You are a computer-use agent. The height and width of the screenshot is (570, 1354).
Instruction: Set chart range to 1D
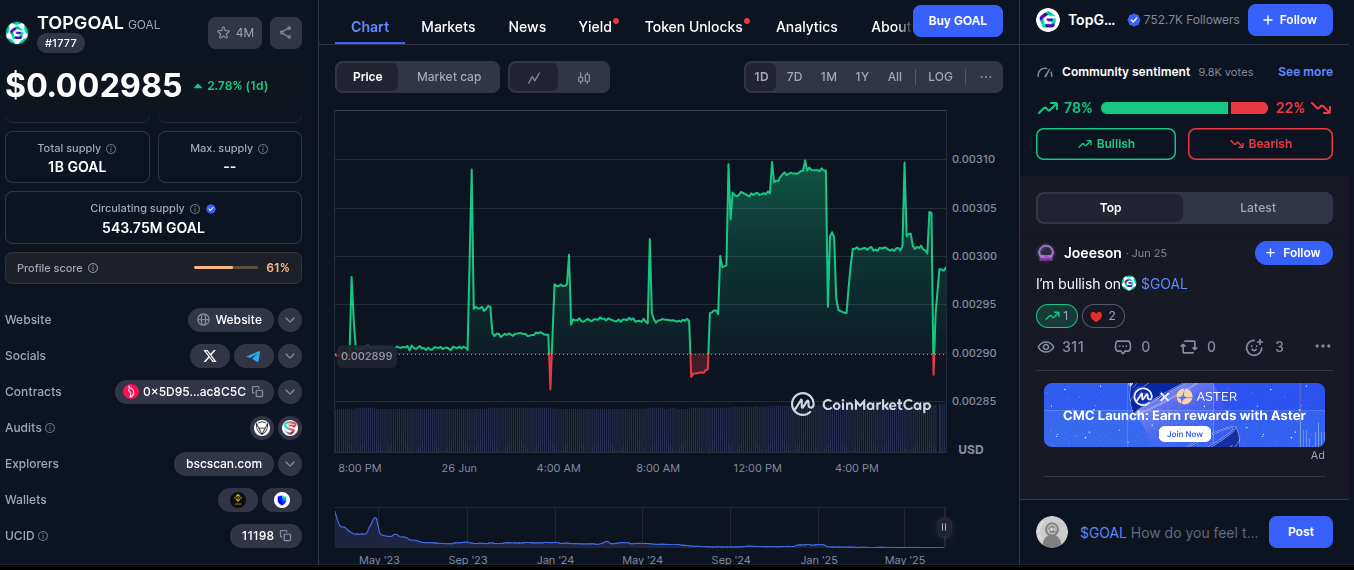761,77
